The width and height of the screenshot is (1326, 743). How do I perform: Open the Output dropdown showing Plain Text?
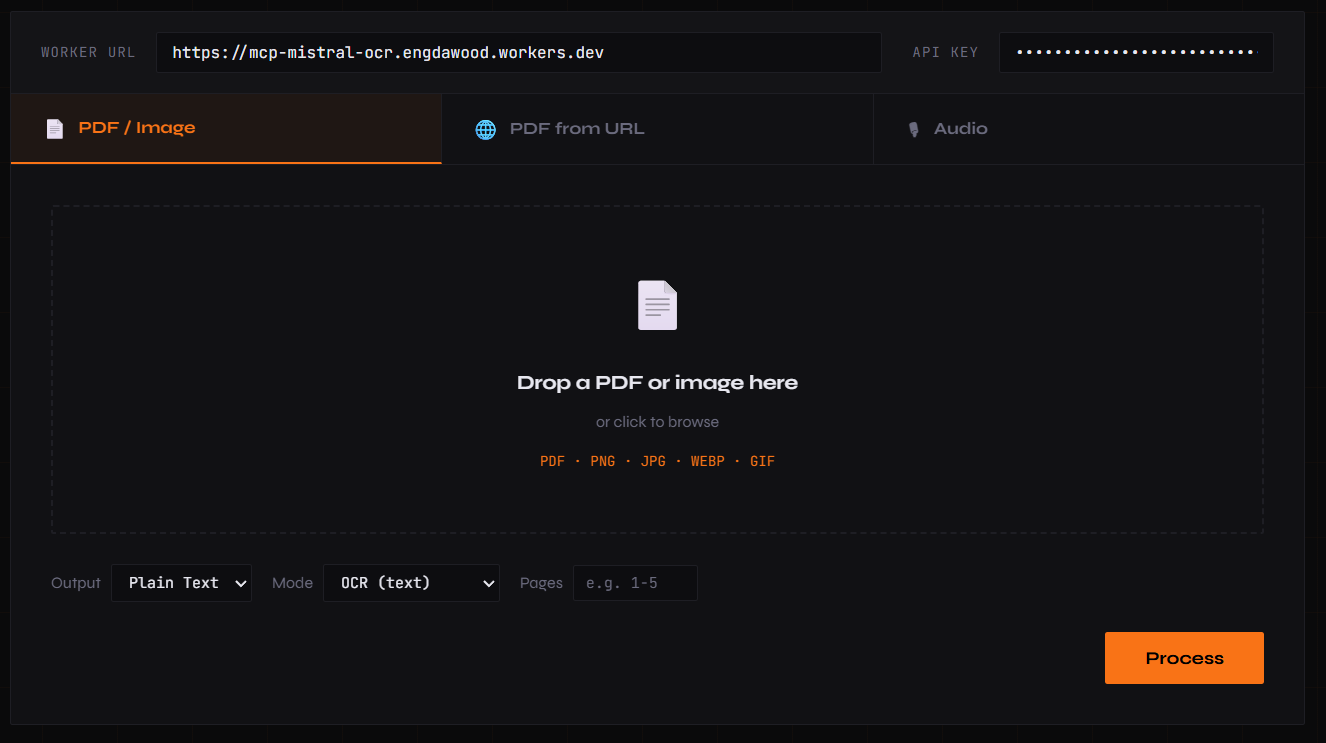coord(181,583)
